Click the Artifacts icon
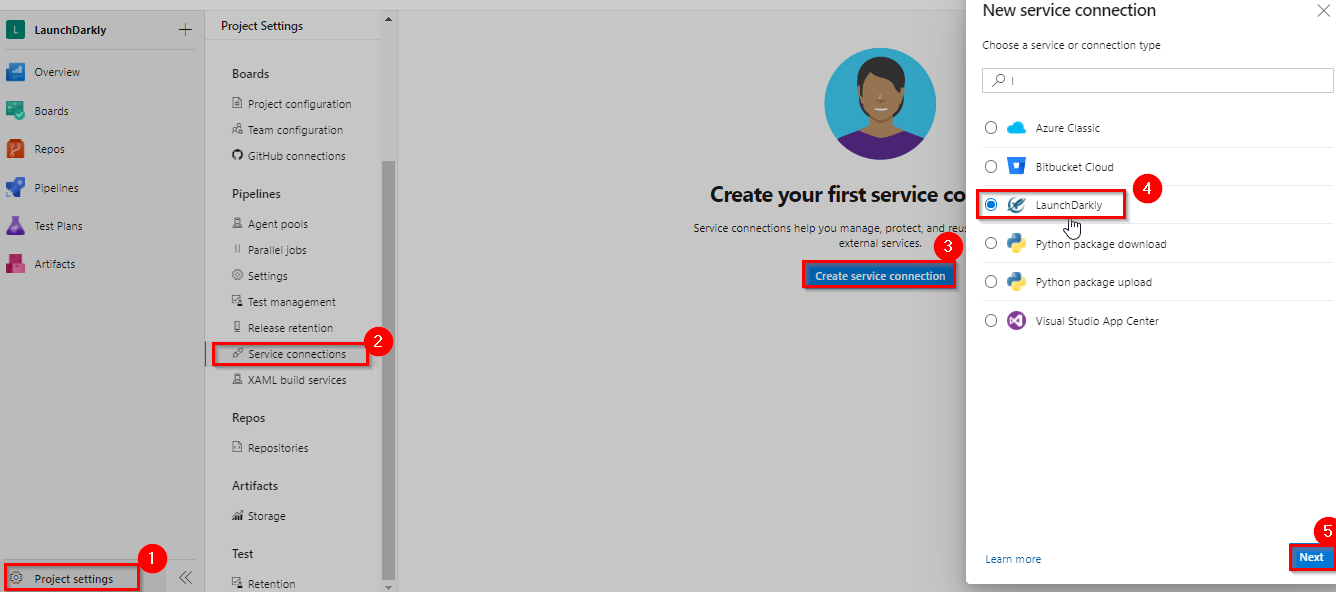The height and width of the screenshot is (592, 1336). 15,264
